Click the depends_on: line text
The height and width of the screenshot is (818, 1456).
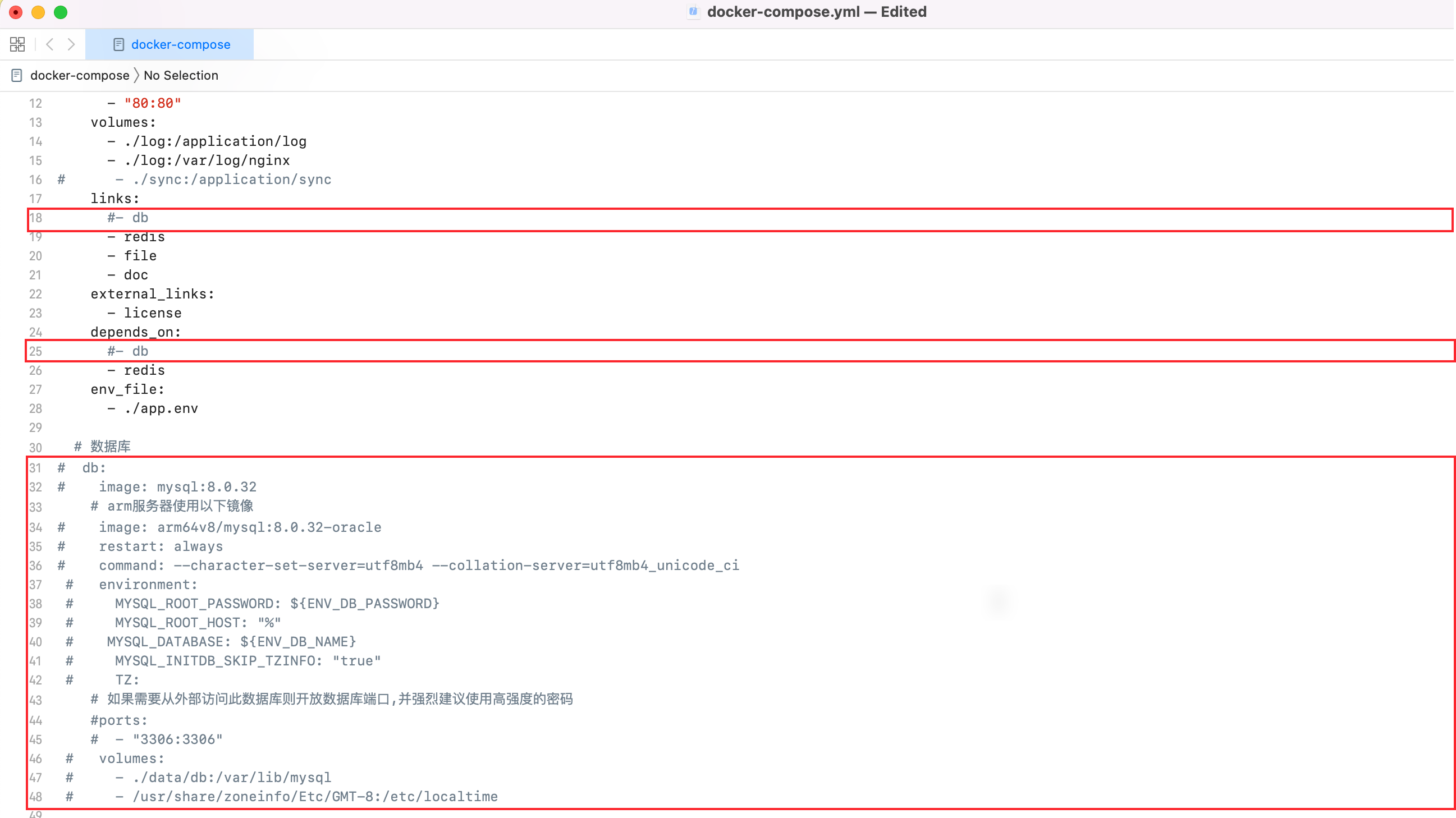coord(136,332)
